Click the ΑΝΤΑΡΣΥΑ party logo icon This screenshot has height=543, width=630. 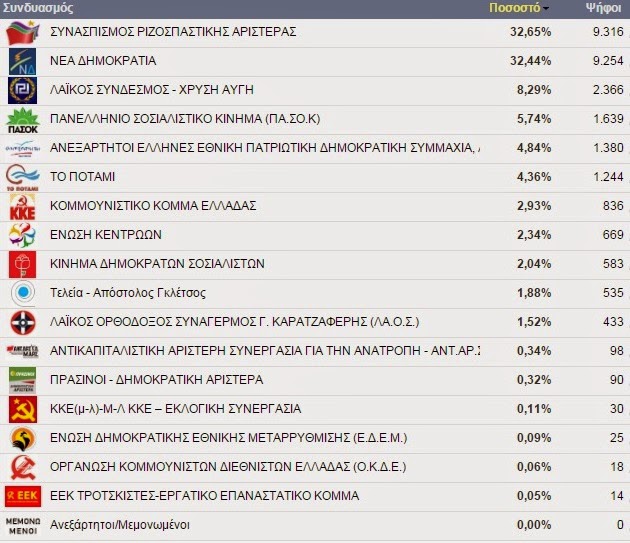pos(22,352)
